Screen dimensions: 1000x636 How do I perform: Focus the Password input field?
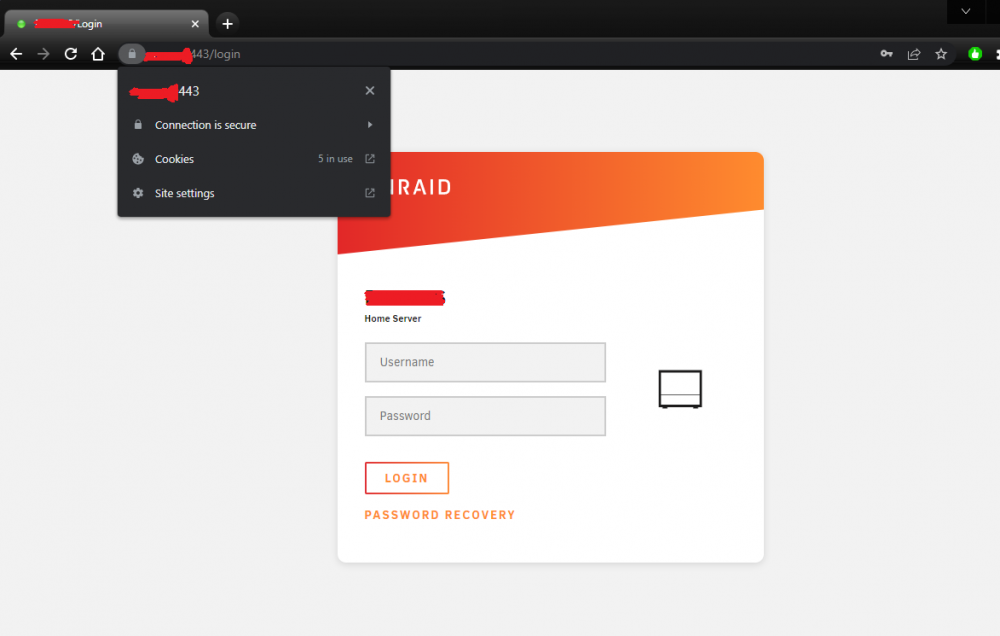[485, 416]
